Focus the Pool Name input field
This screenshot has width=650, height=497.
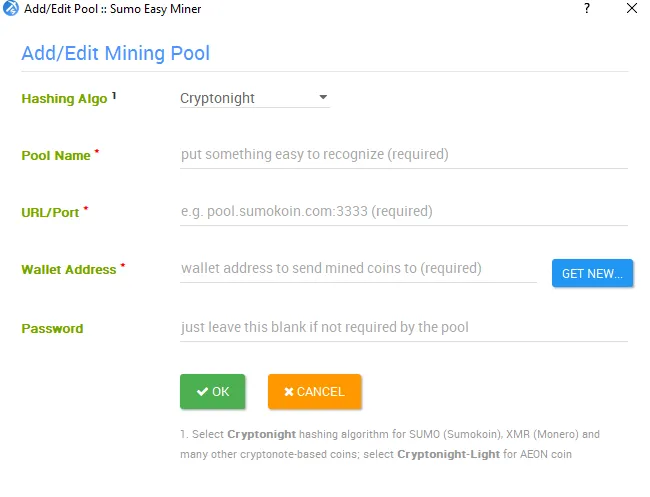click(404, 155)
